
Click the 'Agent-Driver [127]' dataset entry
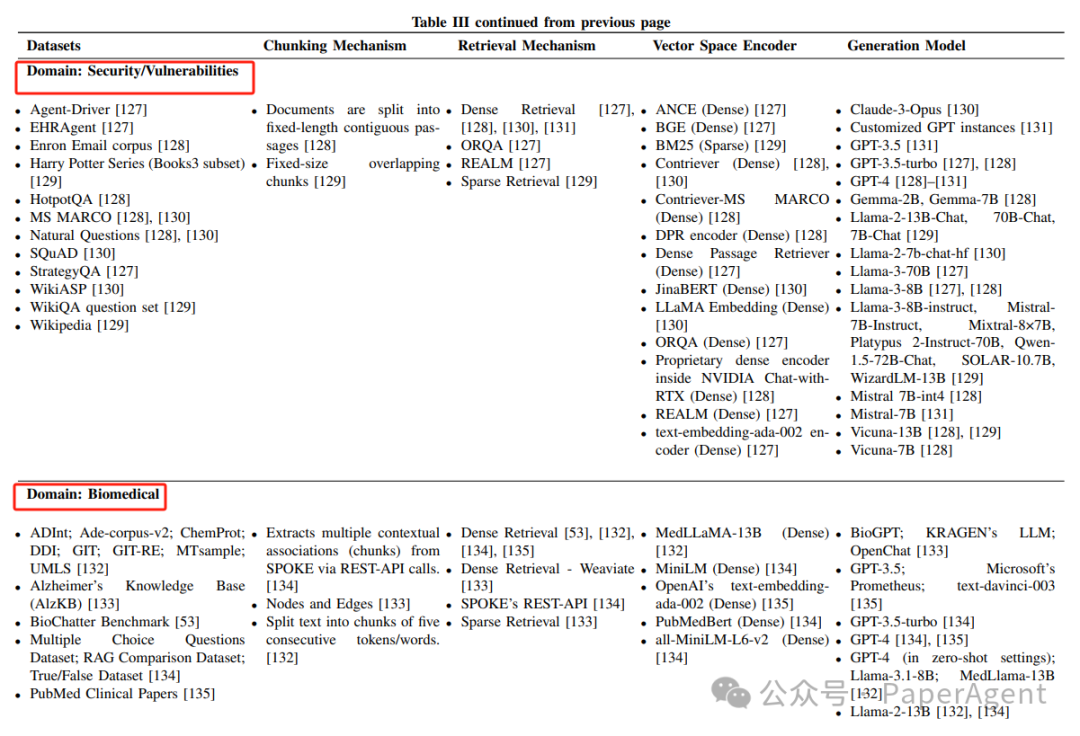tap(88, 109)
